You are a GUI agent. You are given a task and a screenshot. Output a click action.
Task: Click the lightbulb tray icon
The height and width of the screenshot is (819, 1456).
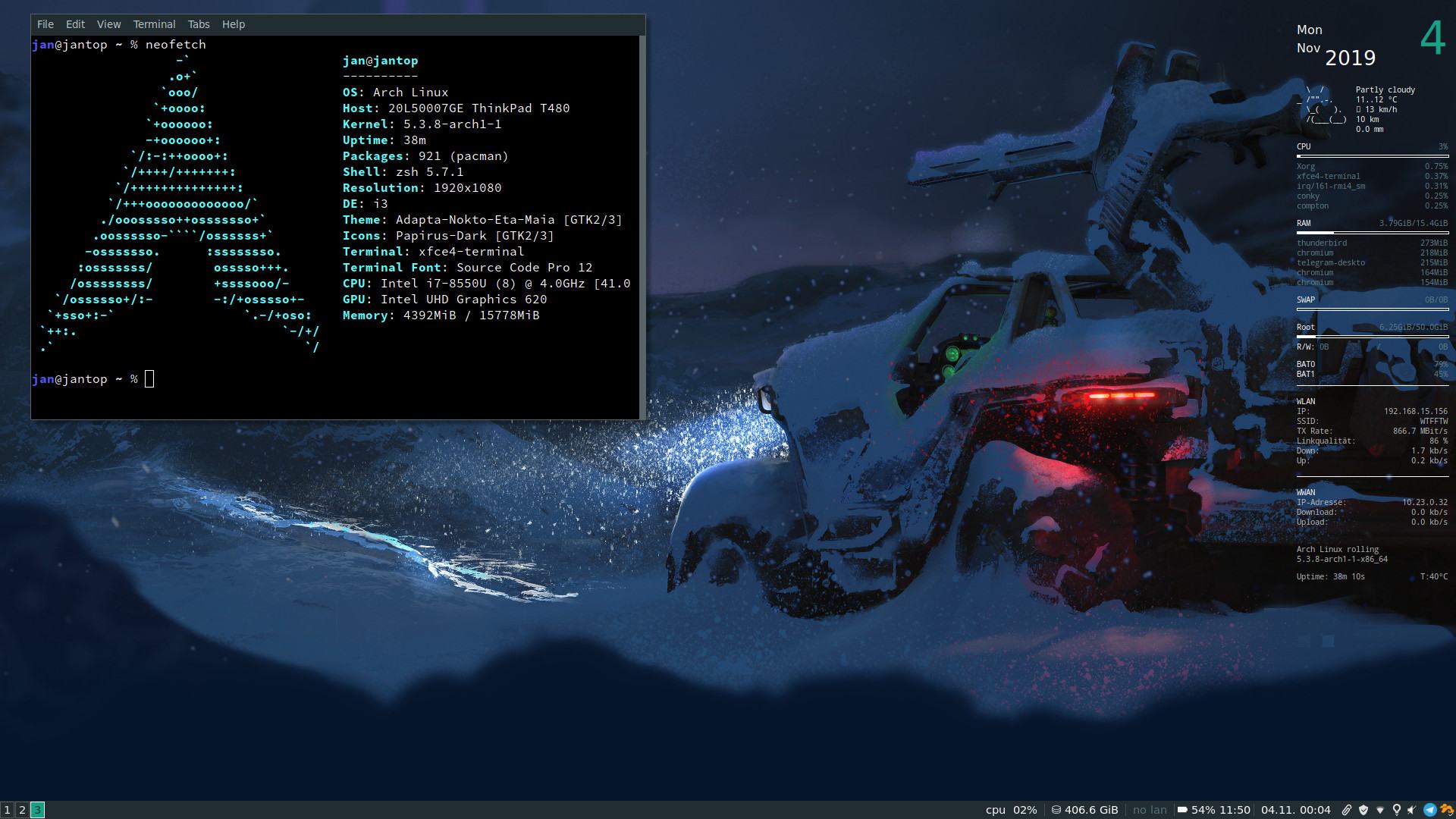click(x=1397, y=810)
